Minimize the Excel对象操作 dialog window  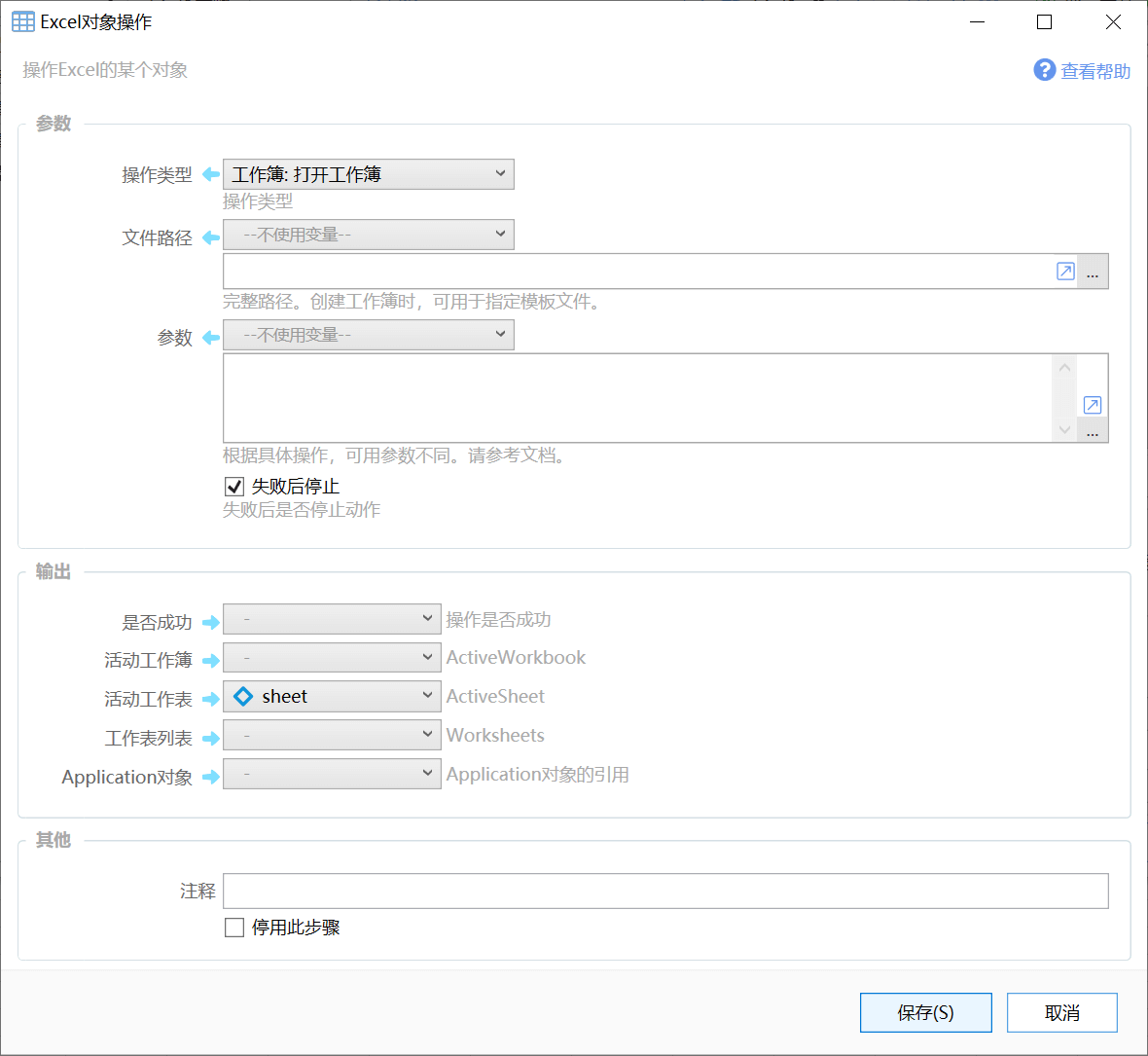click(x=977, y=22)
